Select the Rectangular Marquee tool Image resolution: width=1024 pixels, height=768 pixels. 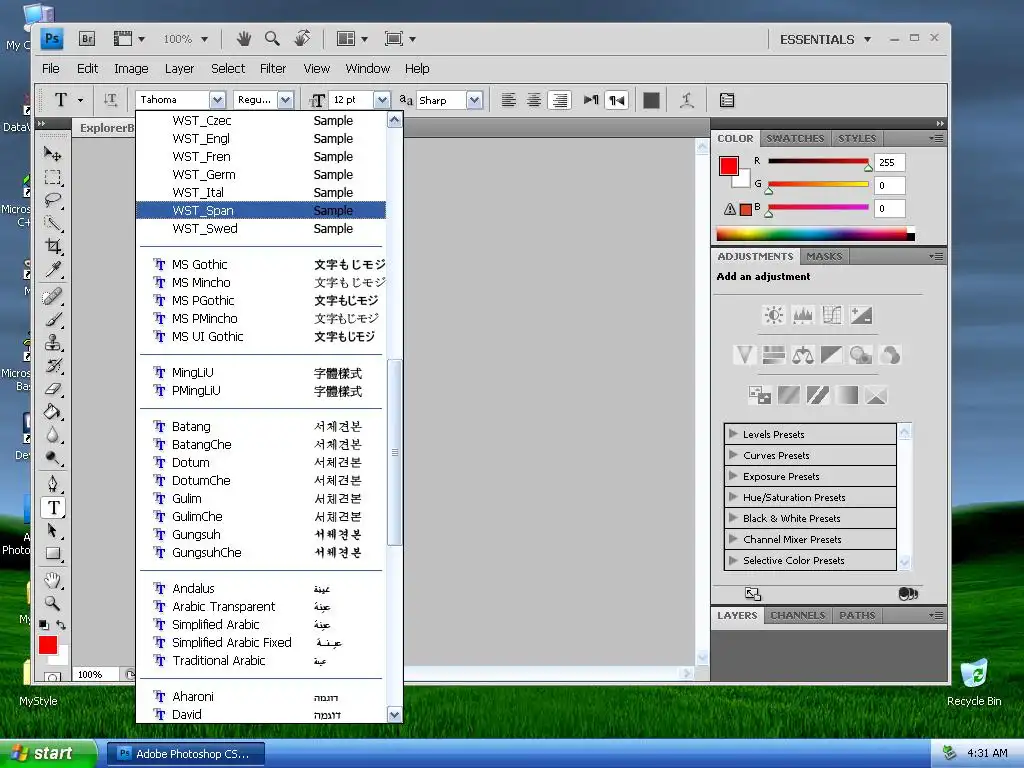click(x=53, y=177)
